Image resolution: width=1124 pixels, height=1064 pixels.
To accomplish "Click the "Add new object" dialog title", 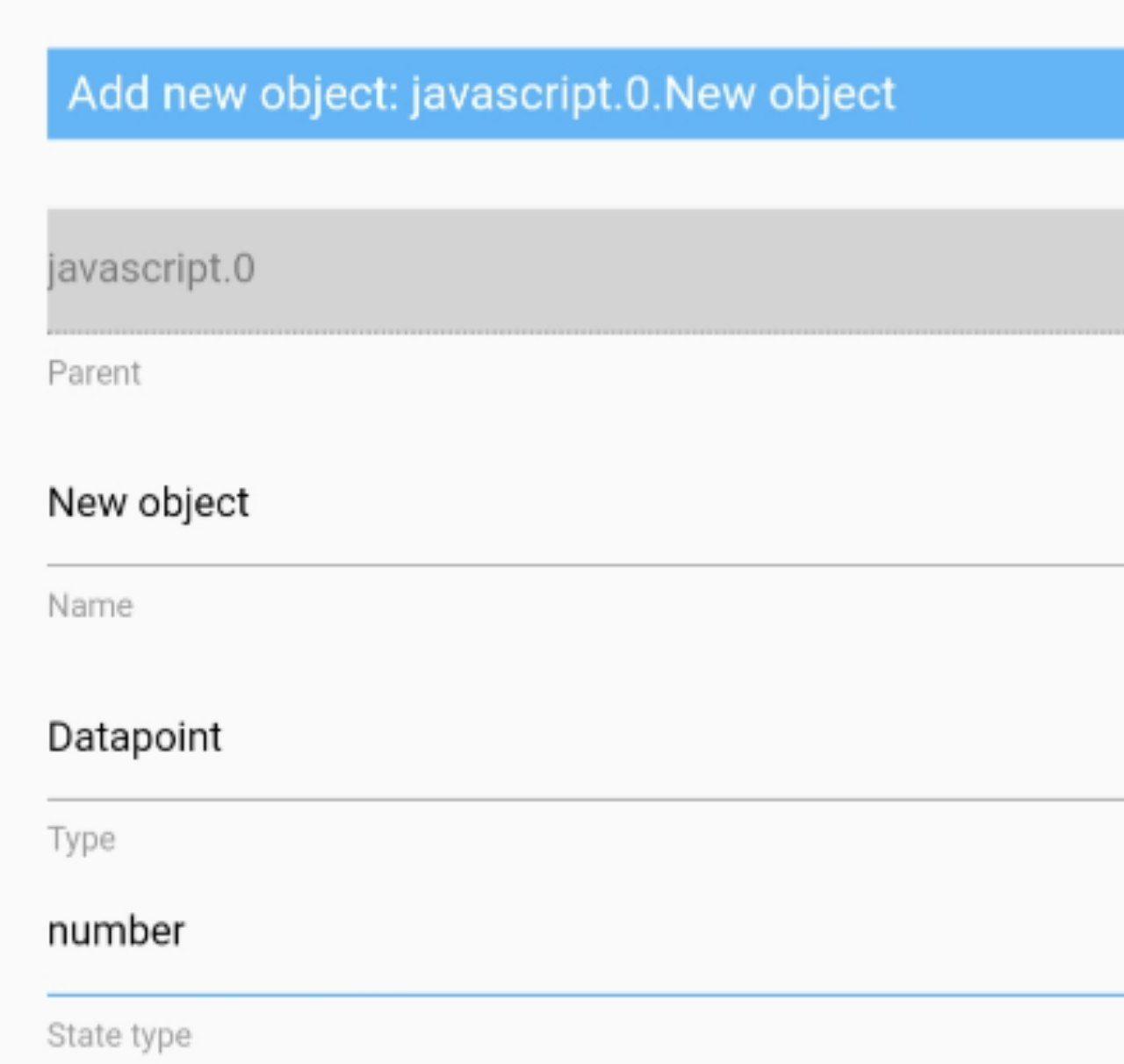I will (482, 93).
